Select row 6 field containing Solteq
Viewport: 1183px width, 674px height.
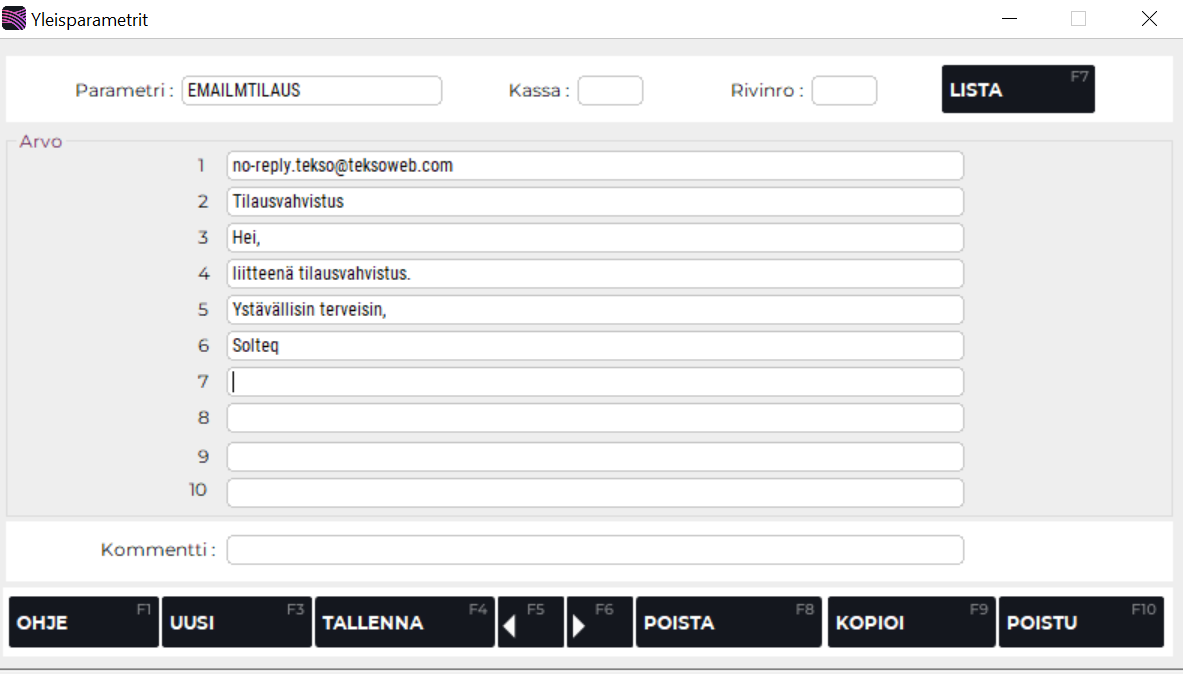595,346
